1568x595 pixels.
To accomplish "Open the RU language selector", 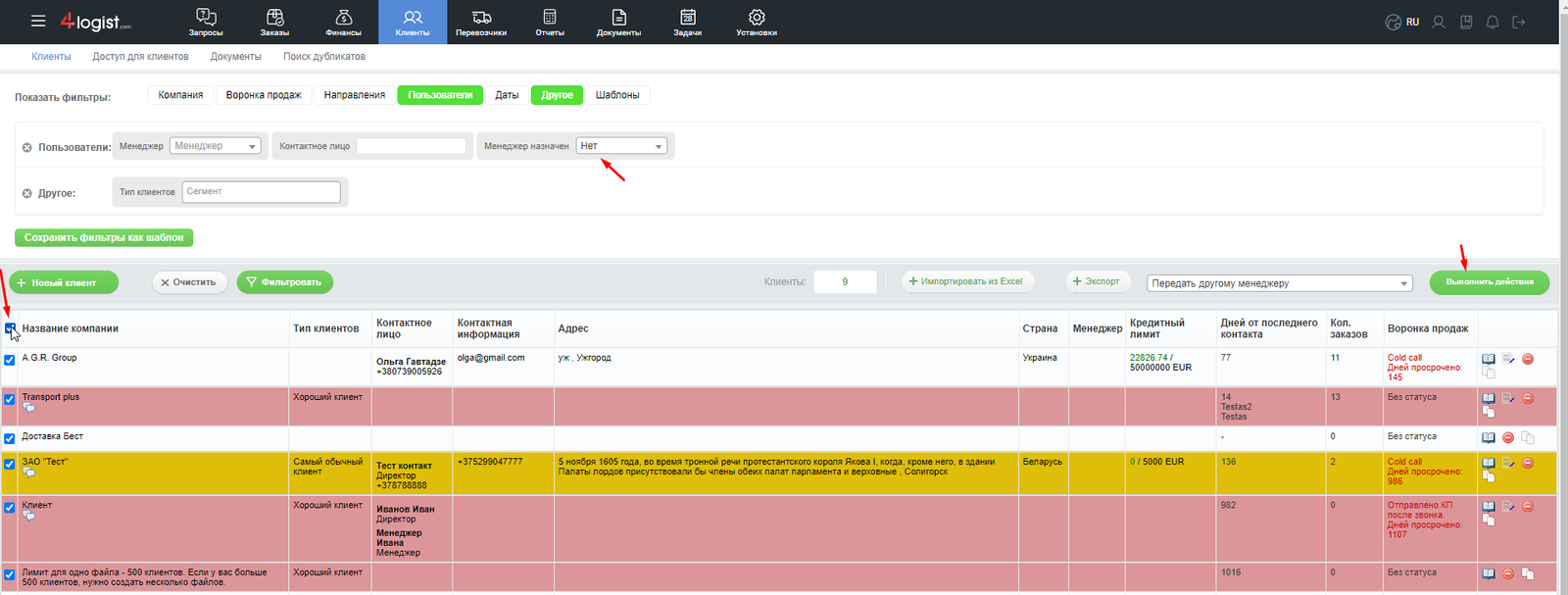I will (1402, 22).
